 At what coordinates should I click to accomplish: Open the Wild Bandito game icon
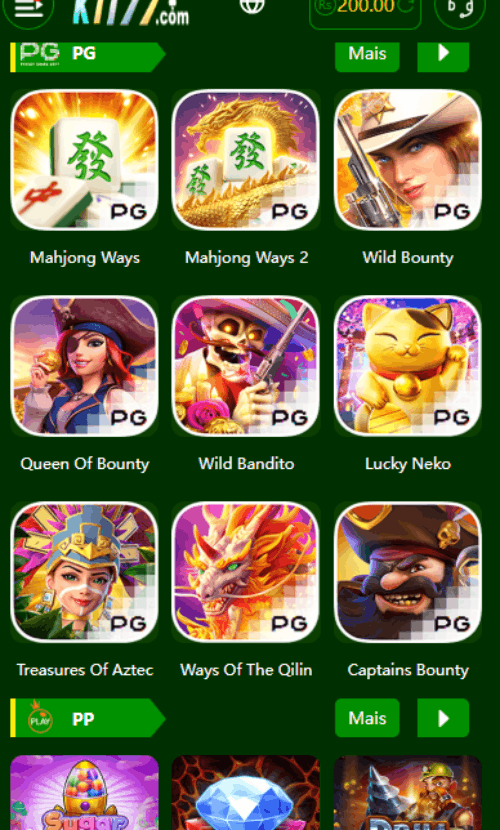point(246,366)
